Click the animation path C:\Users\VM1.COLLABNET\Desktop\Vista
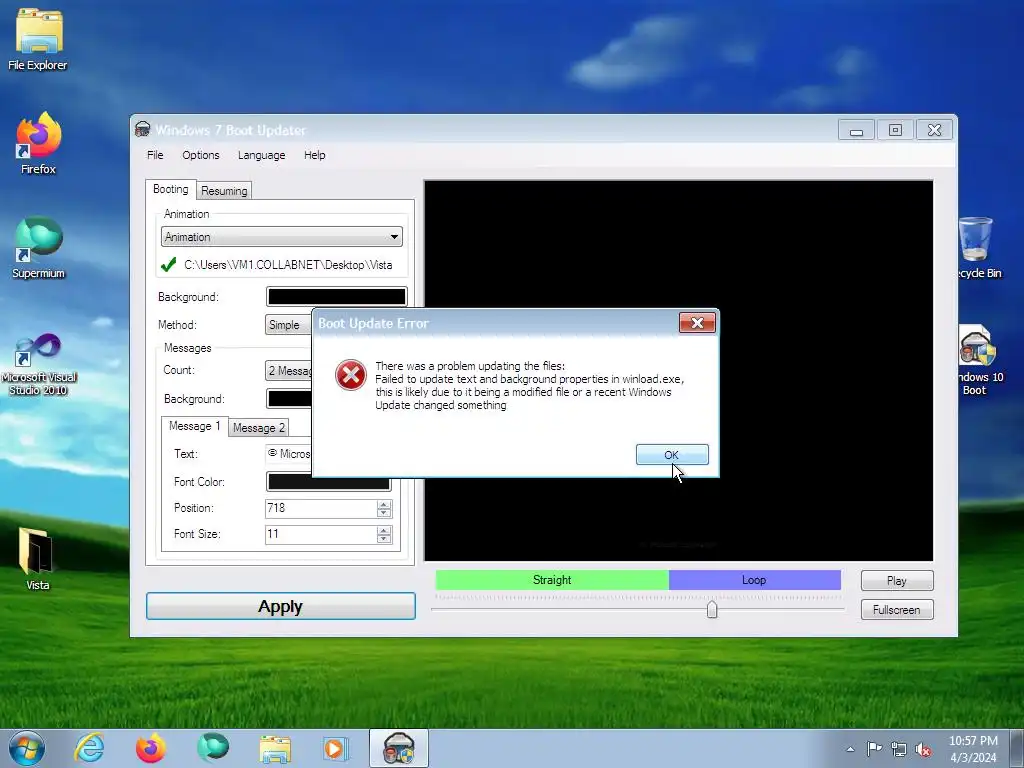The image size is (1024, 768). click(x=288, y=264)
